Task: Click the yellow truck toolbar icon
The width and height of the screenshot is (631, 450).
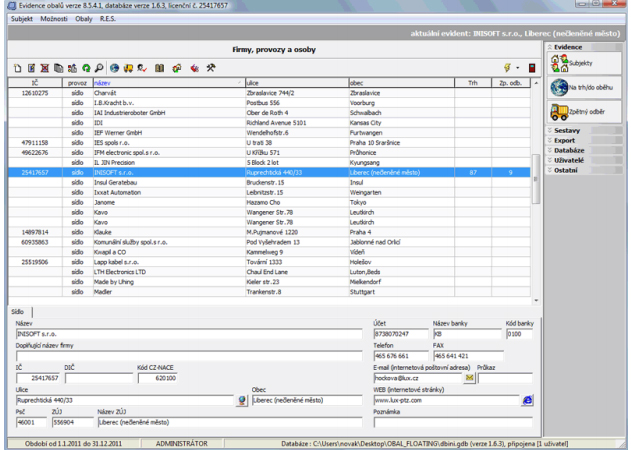Action: [128, 68]
